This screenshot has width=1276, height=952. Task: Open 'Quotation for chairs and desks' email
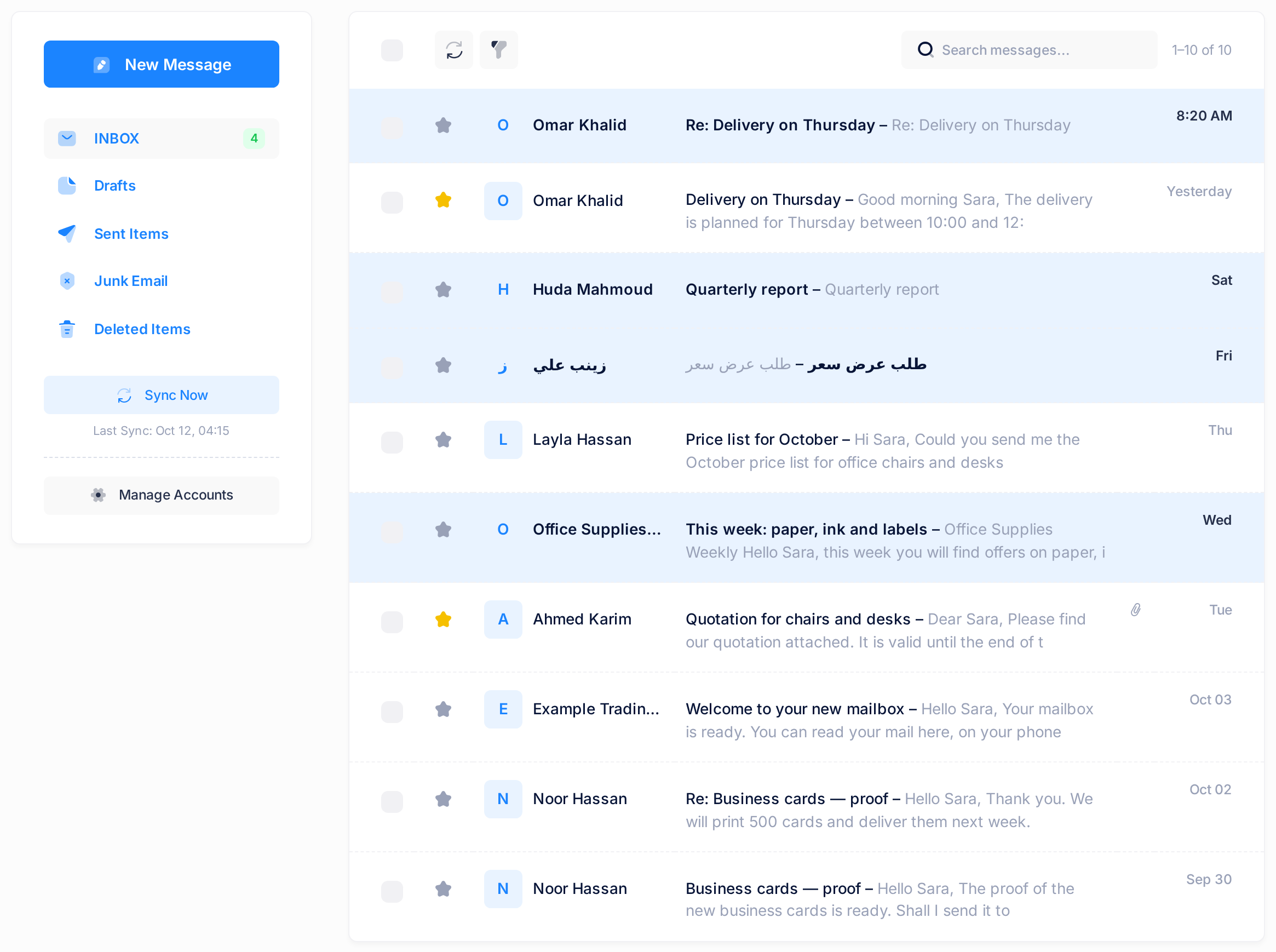coord(798,619)
